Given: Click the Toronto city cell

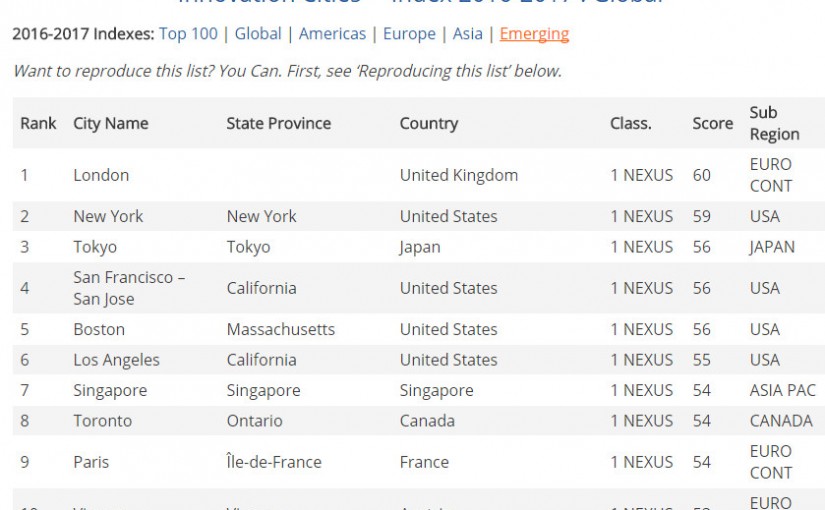Looking at the screenshot, I should 107,421.
